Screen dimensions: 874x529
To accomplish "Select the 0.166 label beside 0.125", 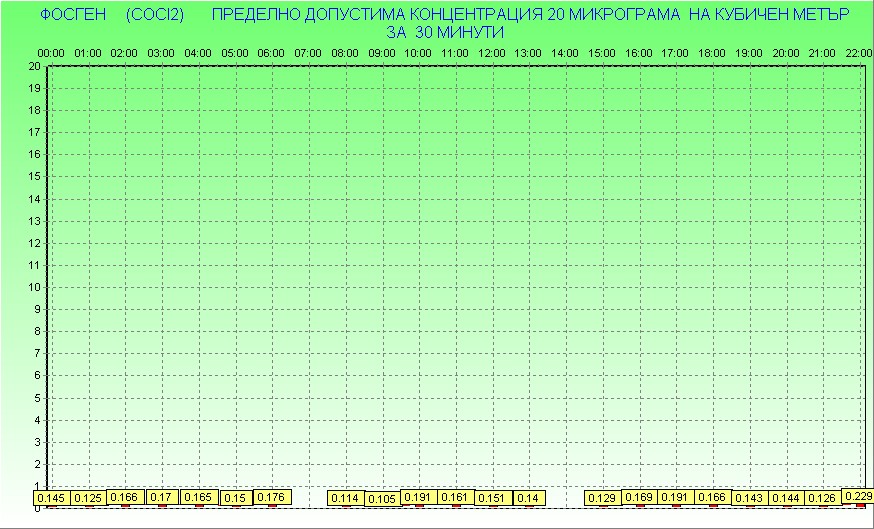I will click(x=125, y=497).
